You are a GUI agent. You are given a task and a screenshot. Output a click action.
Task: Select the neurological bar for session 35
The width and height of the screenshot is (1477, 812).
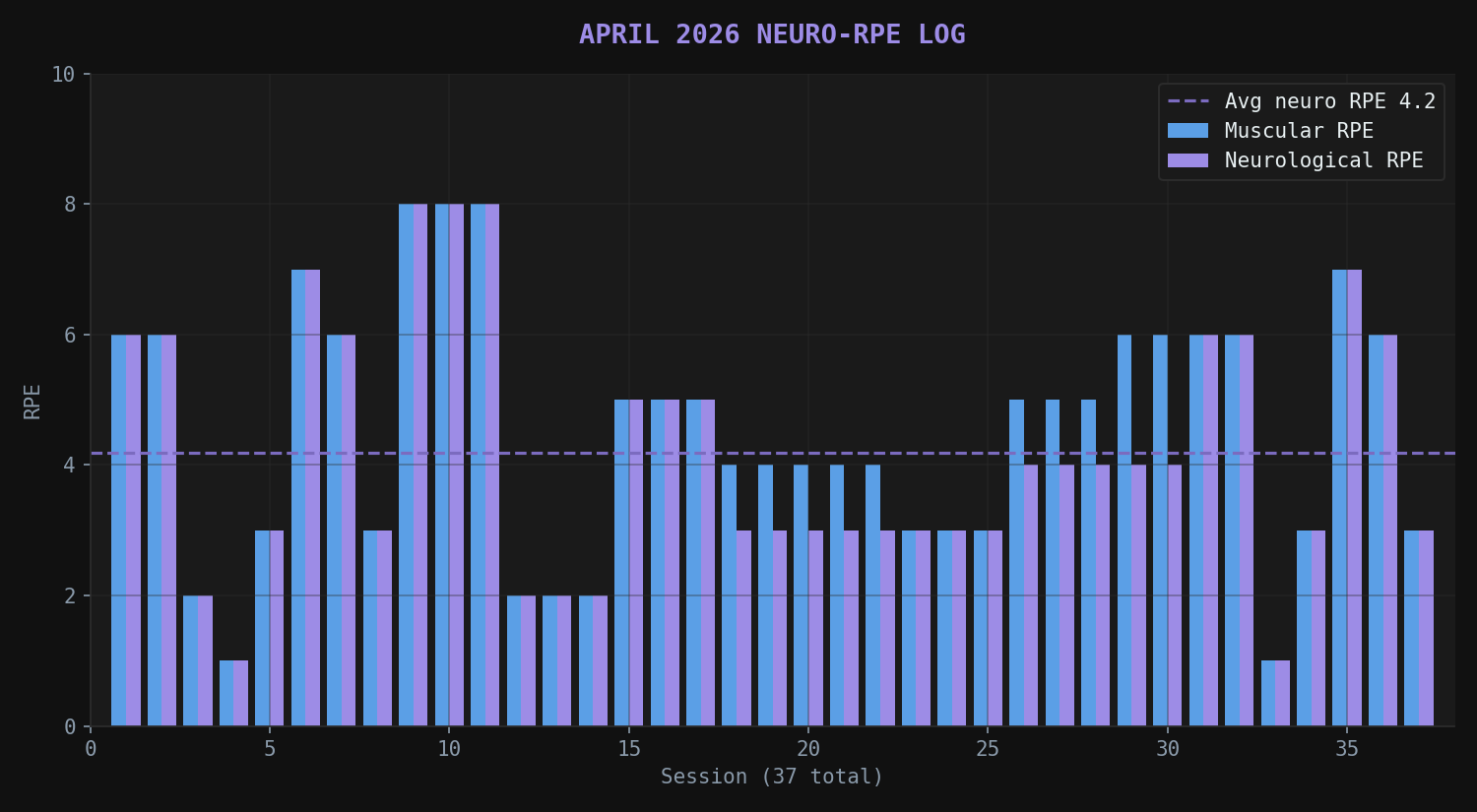[1354, 498]
